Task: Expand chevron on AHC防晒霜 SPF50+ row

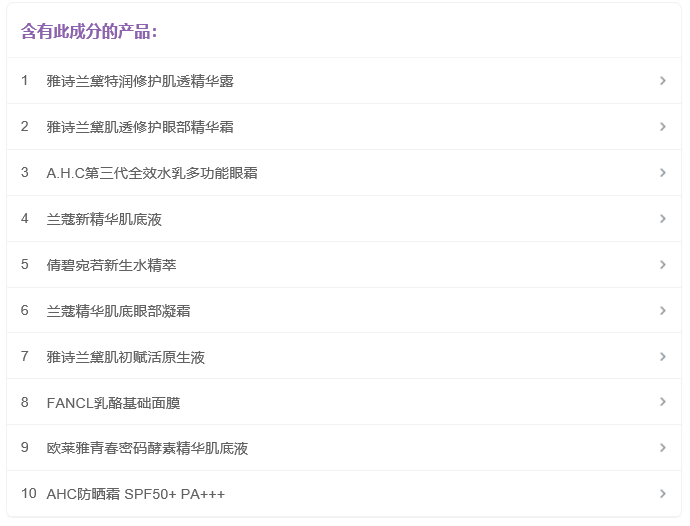Action: click(662, 494)
